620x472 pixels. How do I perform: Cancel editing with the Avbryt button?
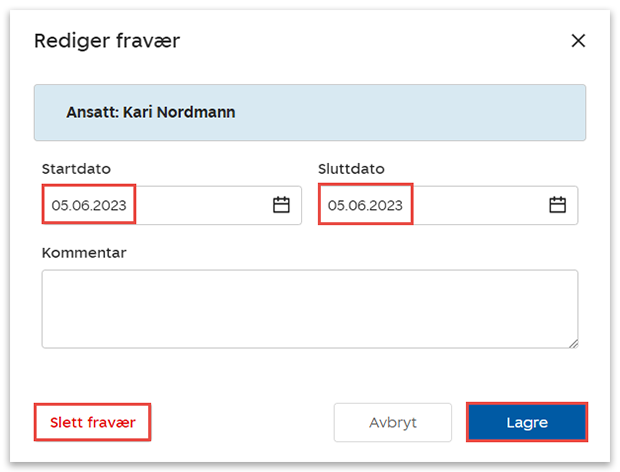[393, 422]
